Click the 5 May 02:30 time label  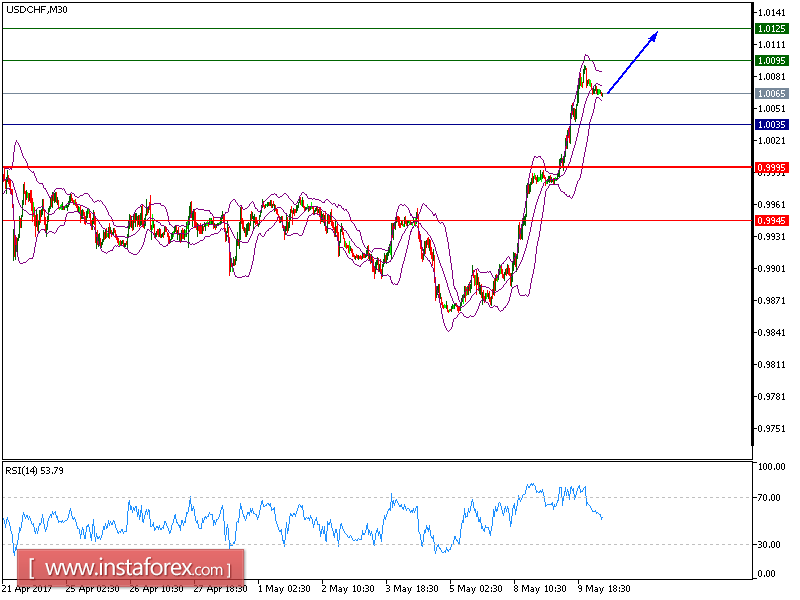(476, 589)
